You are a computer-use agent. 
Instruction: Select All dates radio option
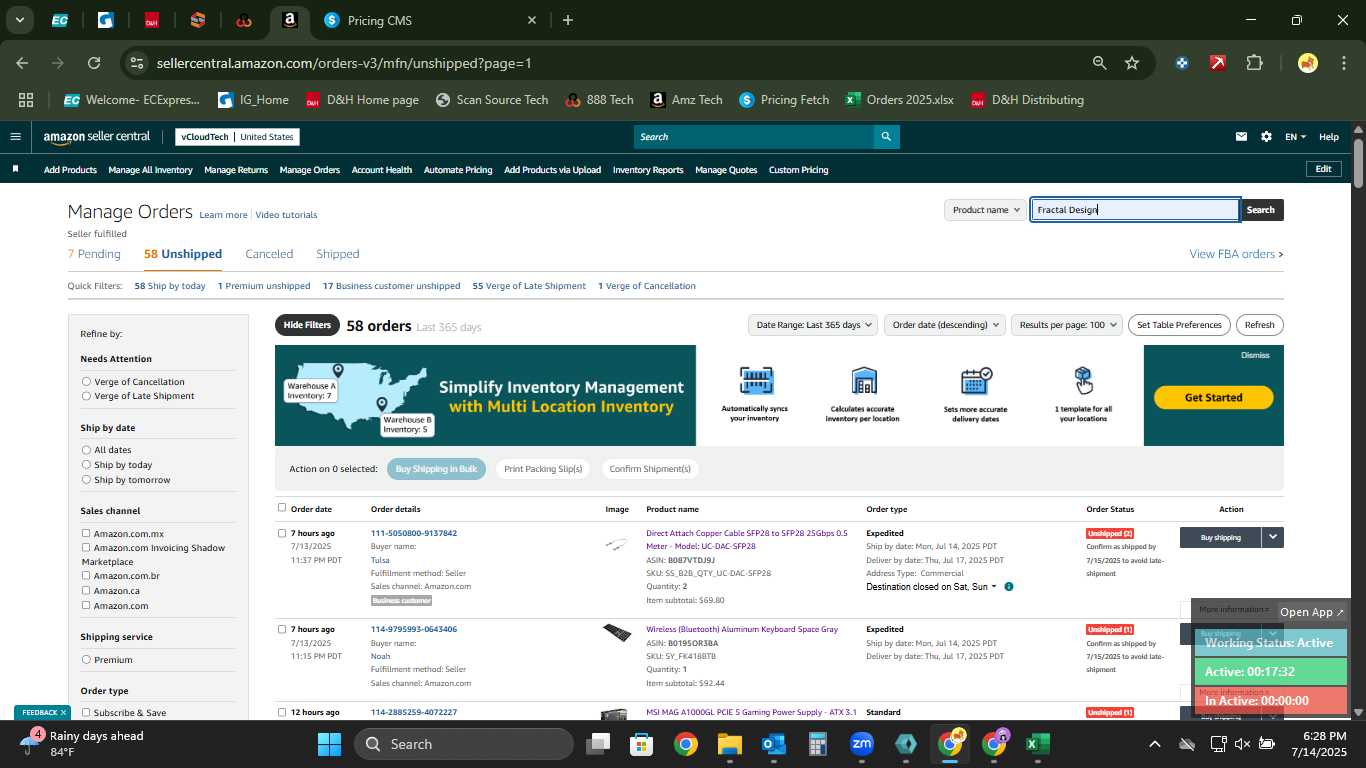tap(86, 450)
